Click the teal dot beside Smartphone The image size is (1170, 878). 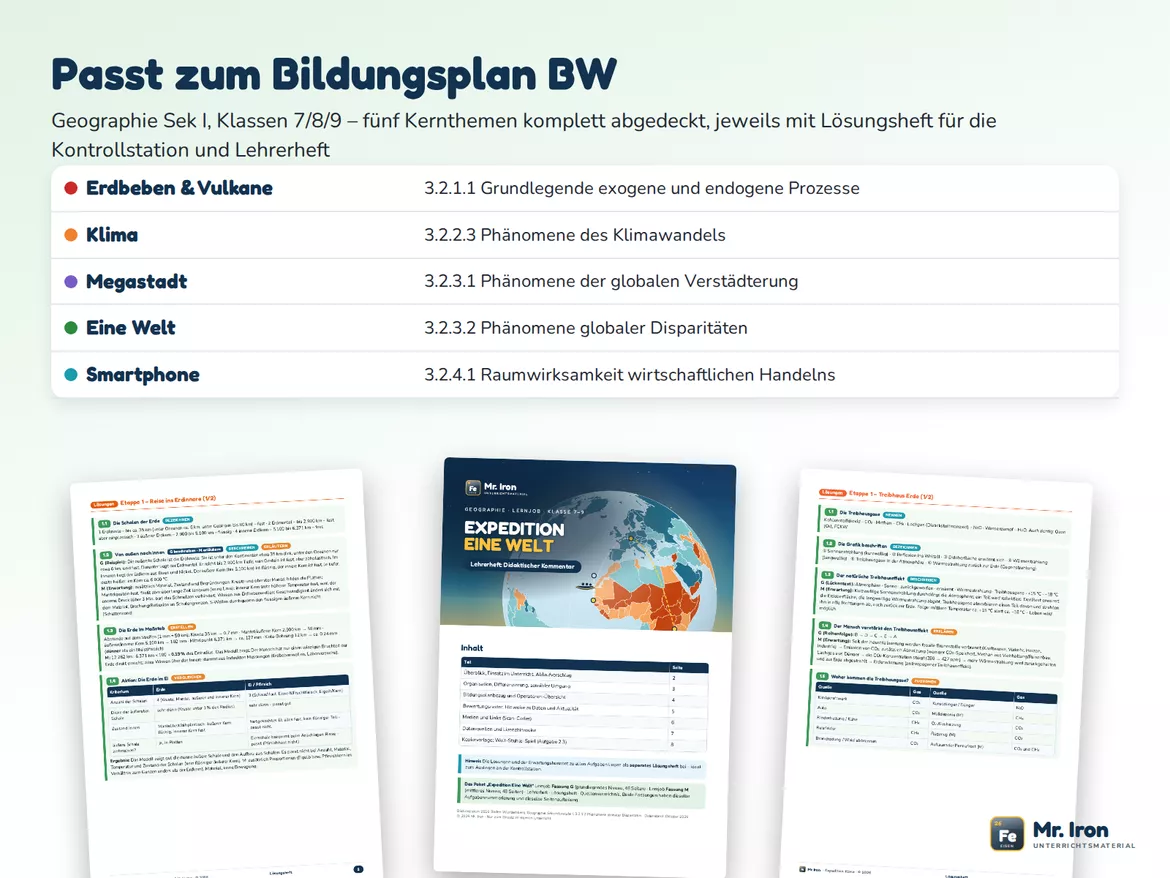(71, 374)
